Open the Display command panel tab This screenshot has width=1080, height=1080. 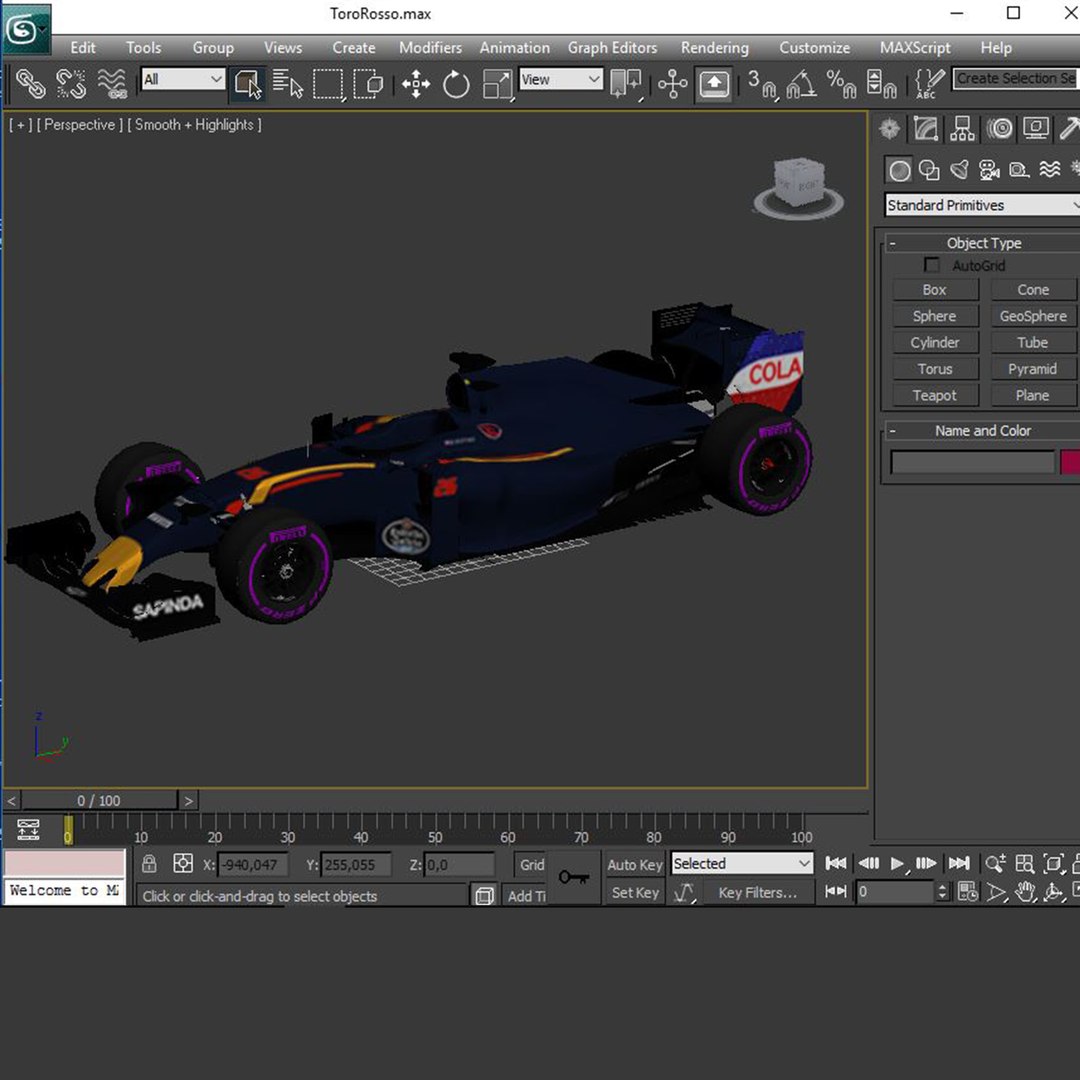pos(1036,129)
